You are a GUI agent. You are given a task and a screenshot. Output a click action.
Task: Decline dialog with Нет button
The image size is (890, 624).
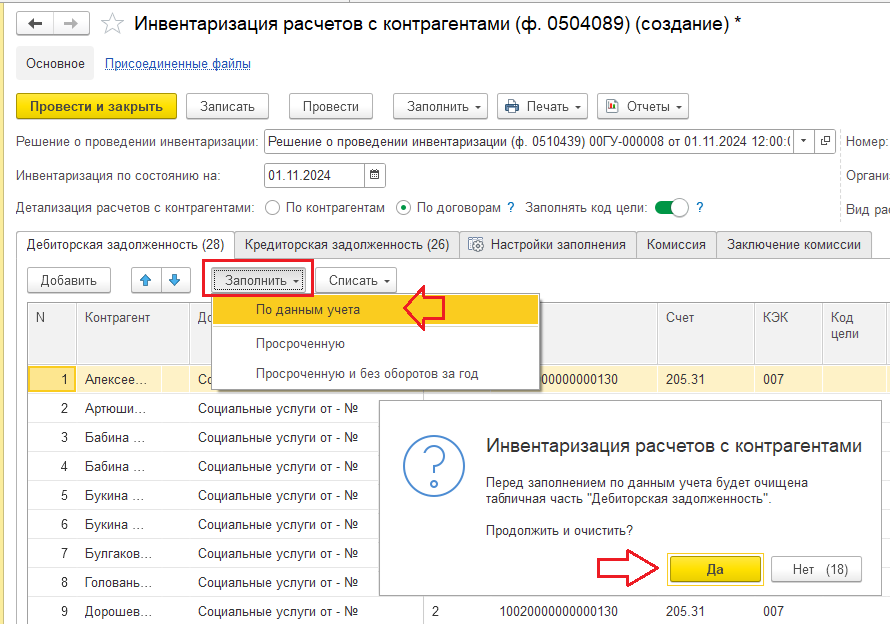816,569
